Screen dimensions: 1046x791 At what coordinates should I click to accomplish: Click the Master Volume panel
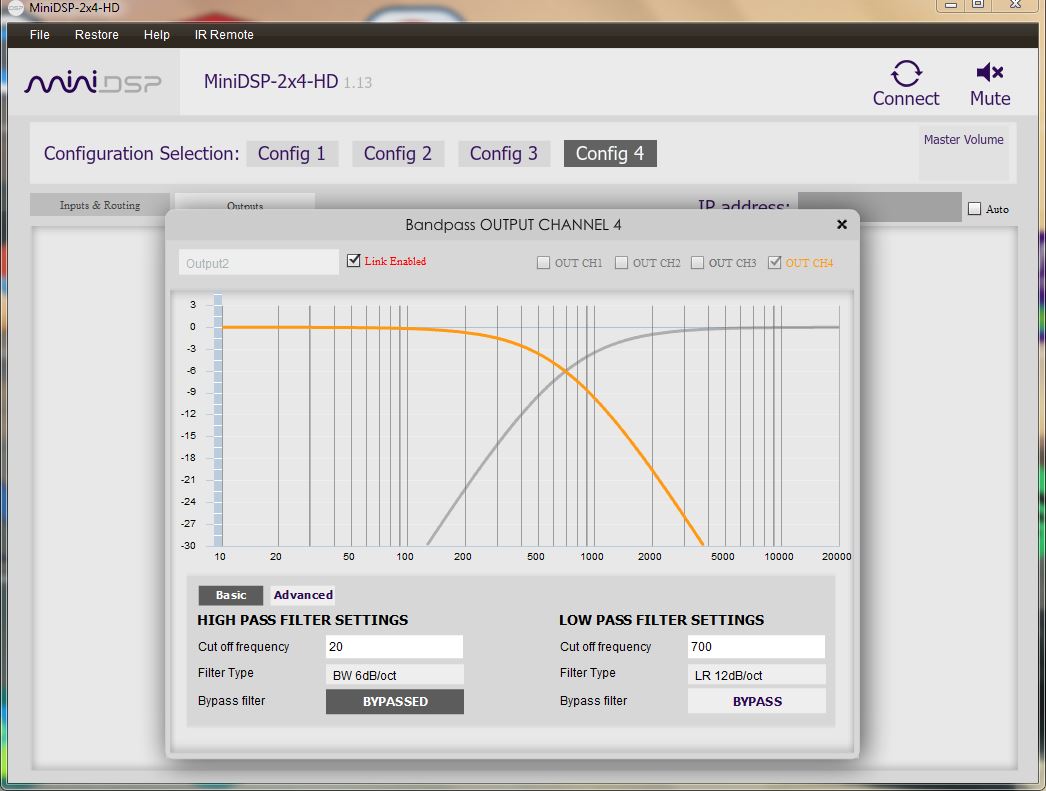pyautogui.click(x=963, y=152)
